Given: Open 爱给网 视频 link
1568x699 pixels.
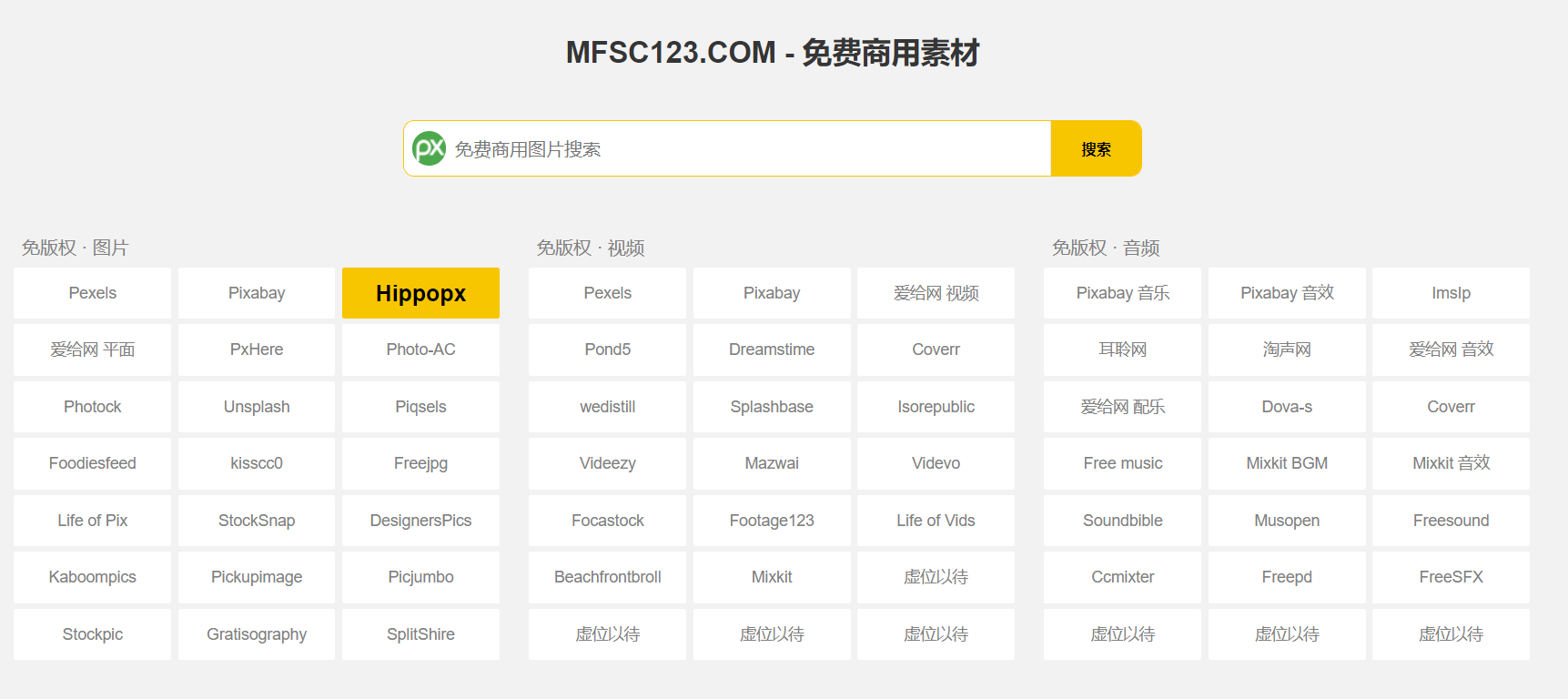Looking at the screenshot, I should [x=936, y=293].
